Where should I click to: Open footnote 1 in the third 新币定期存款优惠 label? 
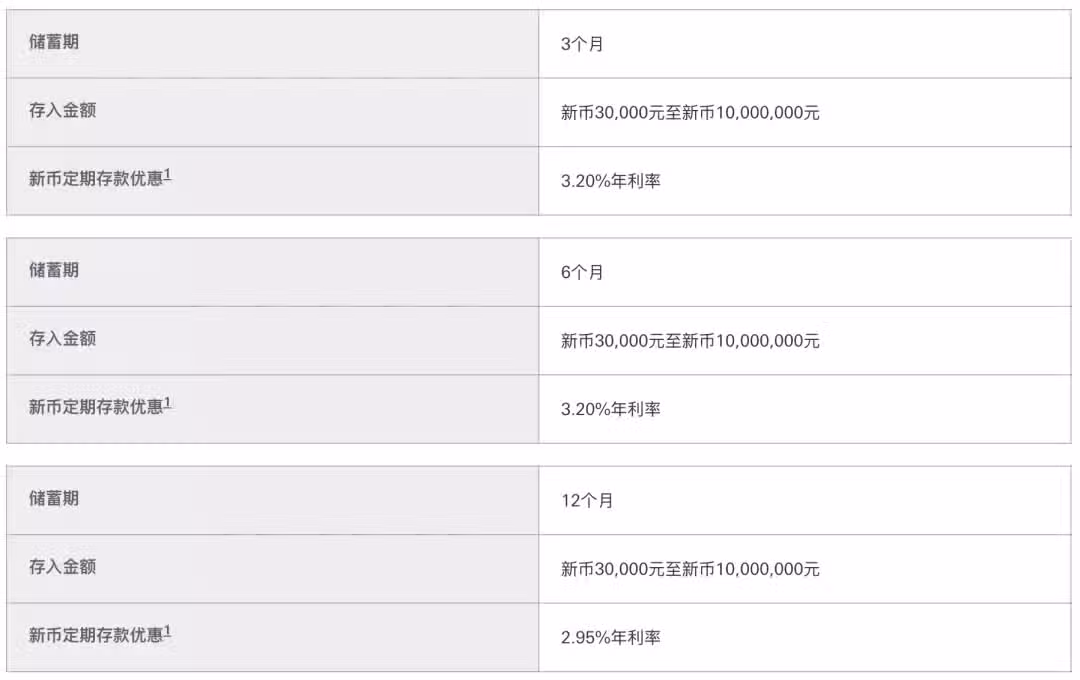(167, 631)
